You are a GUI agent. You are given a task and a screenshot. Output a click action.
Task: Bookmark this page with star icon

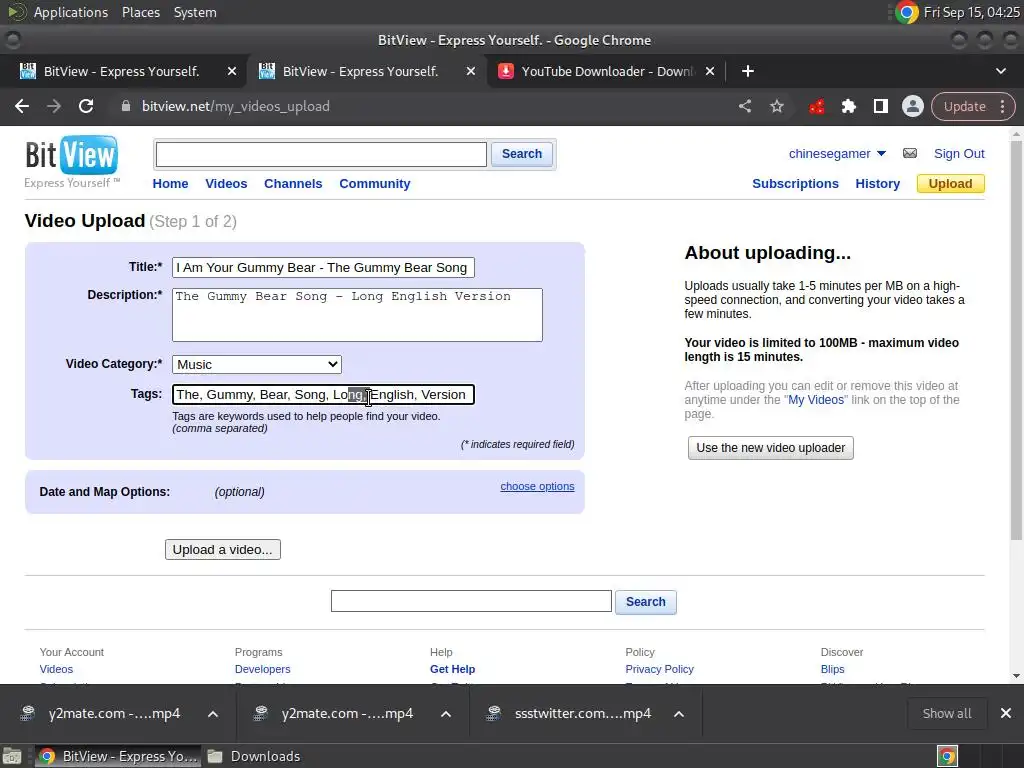(776, 106)
